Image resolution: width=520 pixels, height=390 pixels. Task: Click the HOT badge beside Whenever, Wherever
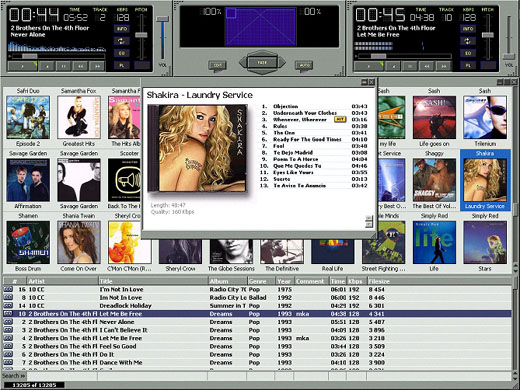pos(340,119)
